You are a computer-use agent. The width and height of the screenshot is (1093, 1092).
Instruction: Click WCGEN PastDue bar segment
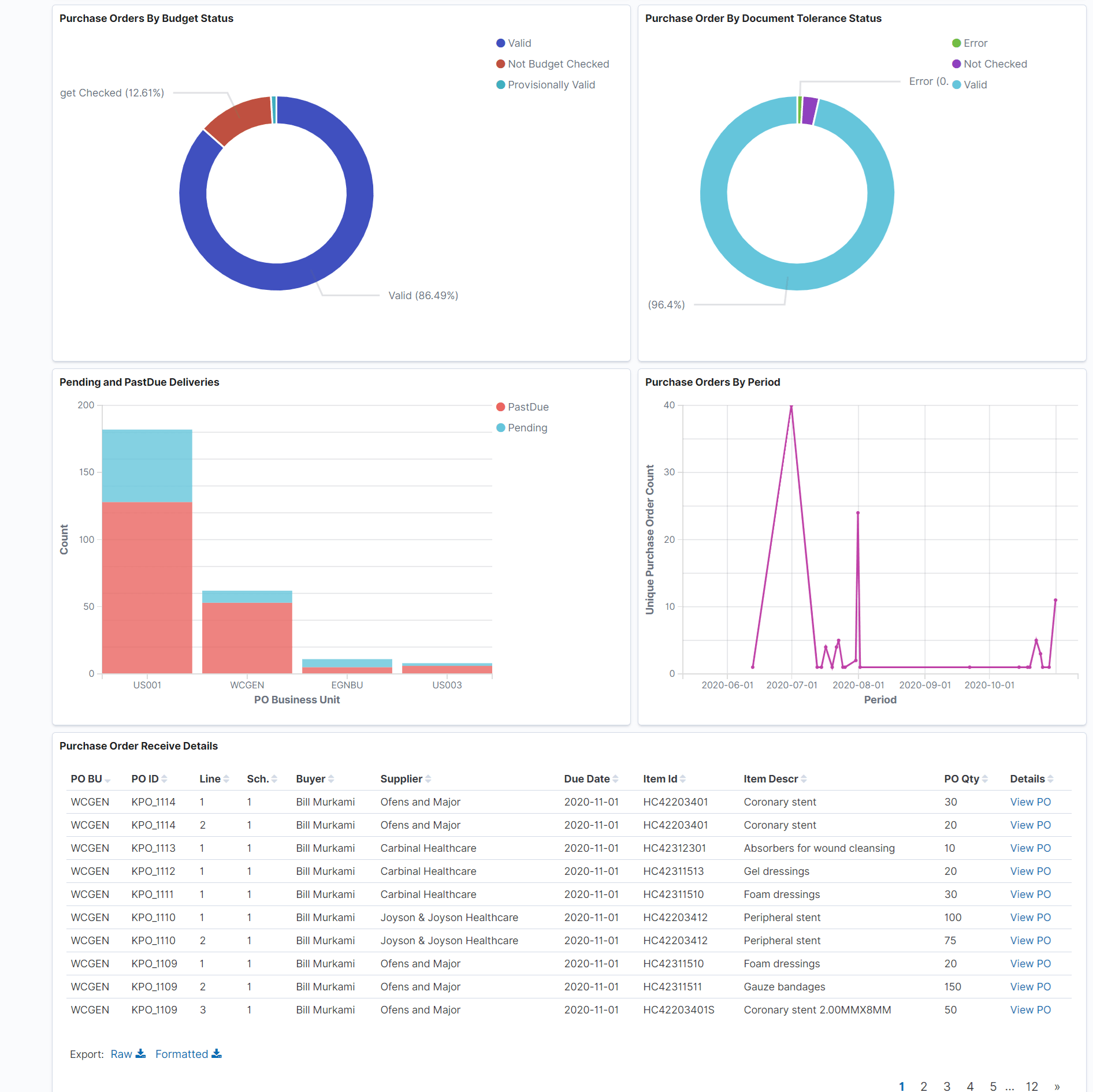coord(247,638)
